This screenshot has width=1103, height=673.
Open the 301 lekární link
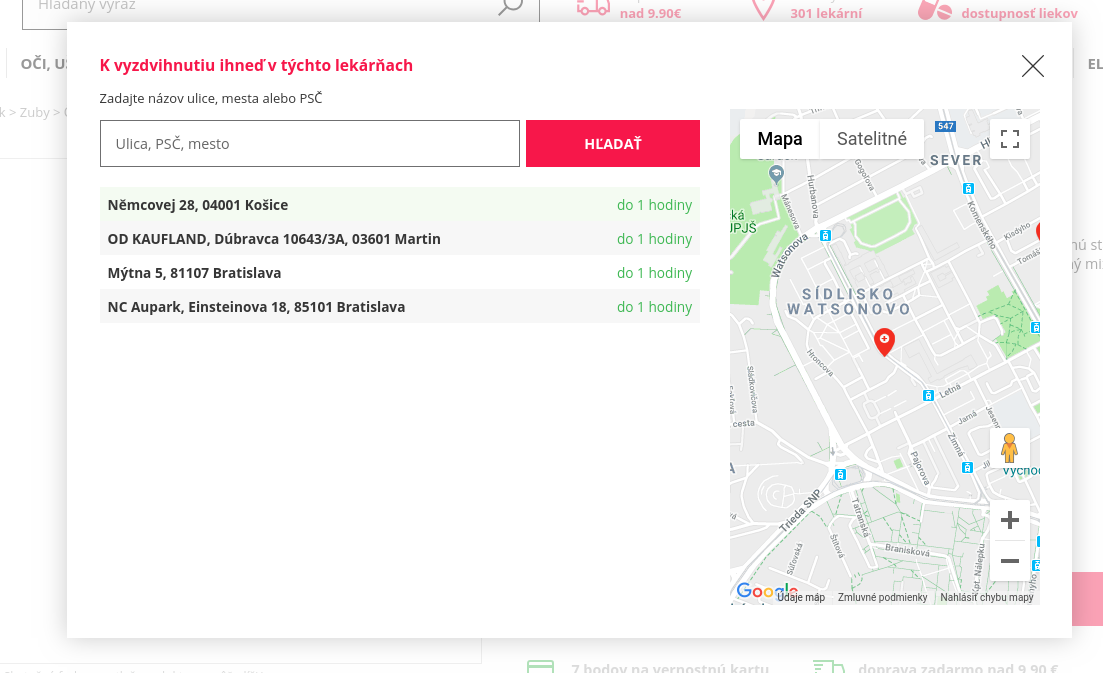(826, 13)
